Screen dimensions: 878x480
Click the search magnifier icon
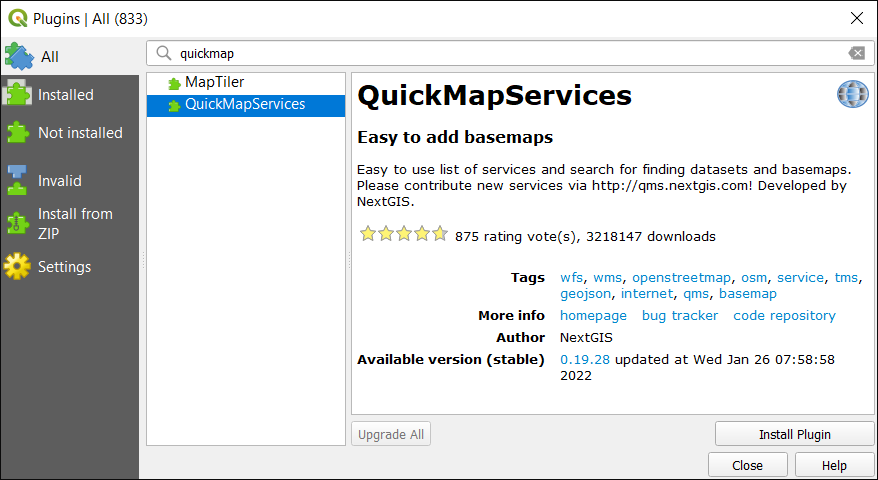[164, 53]
